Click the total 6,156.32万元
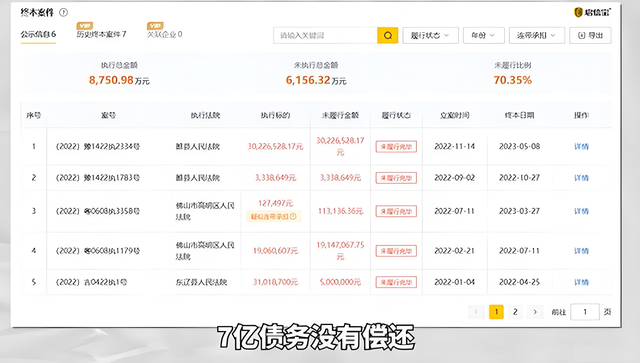This screenshot has width=640, height=363. point(316,80)
